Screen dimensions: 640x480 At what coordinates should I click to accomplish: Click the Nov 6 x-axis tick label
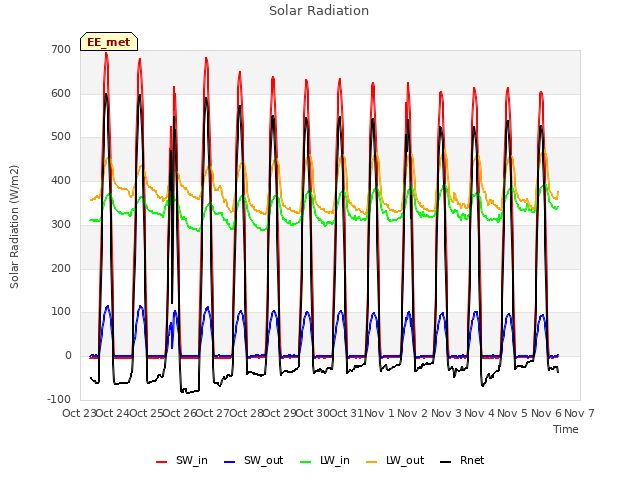point(546,413)
